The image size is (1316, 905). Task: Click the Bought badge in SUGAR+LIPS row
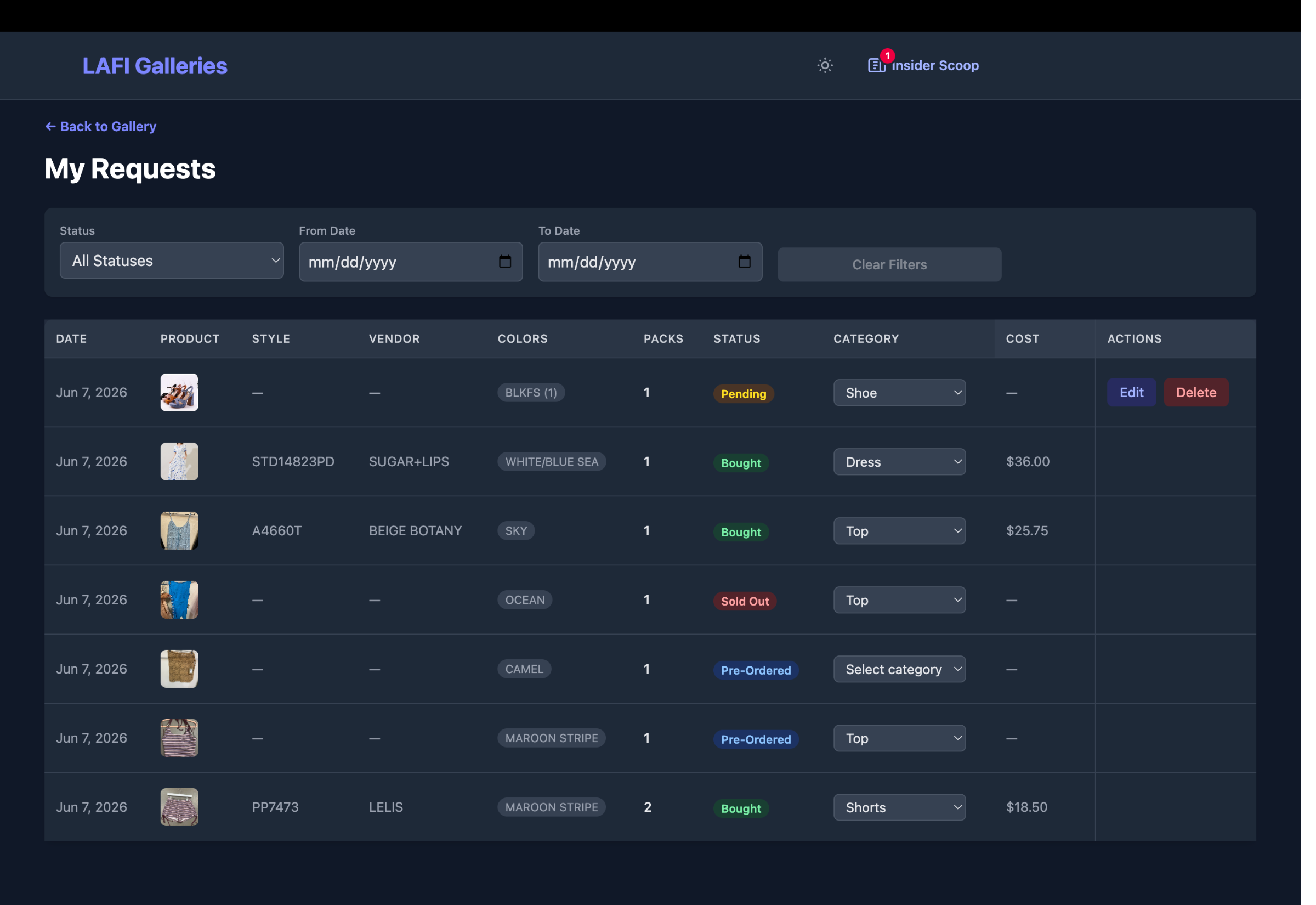pyautogui.click(x=741, y=463)
